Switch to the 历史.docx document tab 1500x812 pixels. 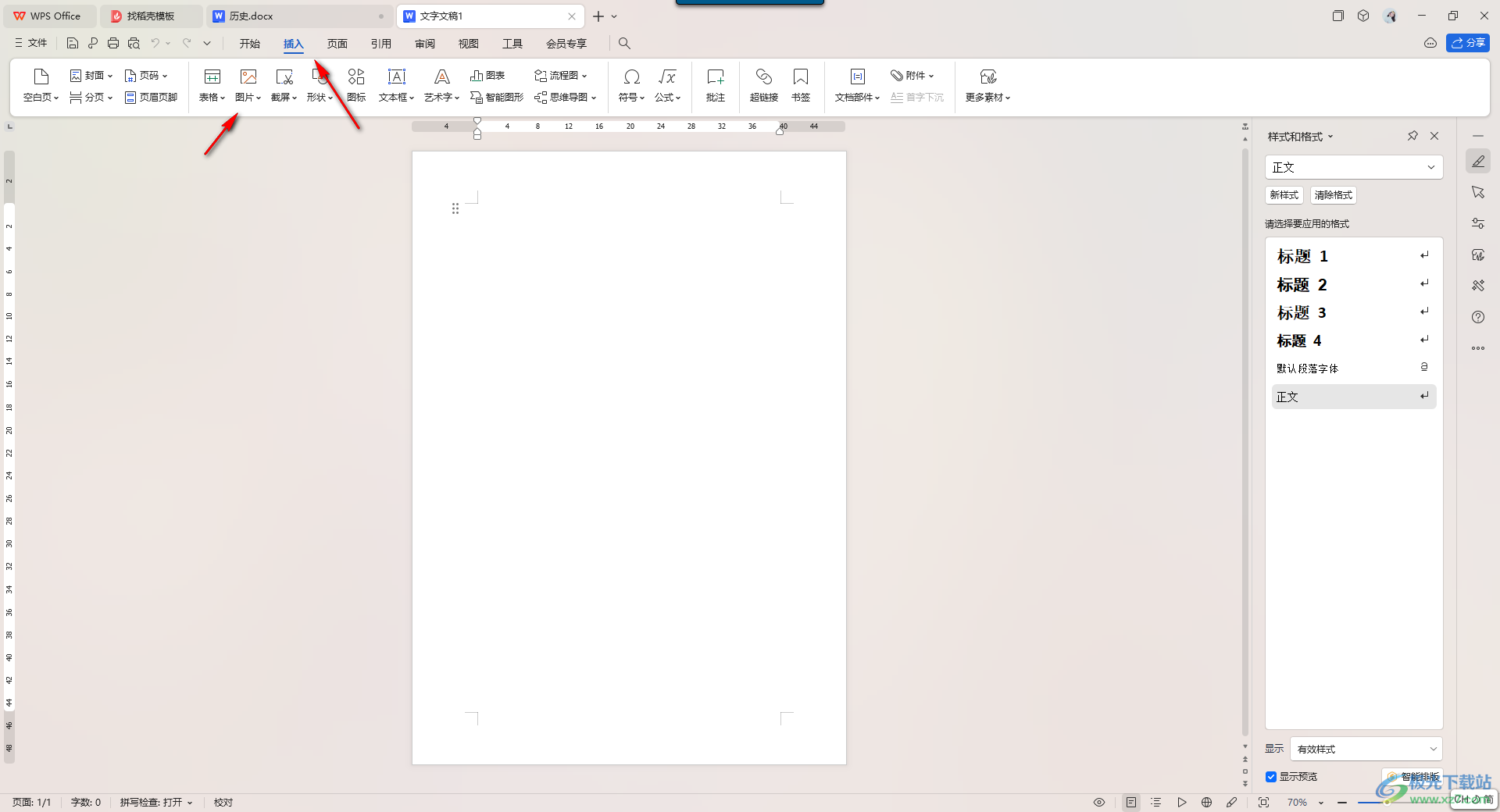(x=298, y=16)
